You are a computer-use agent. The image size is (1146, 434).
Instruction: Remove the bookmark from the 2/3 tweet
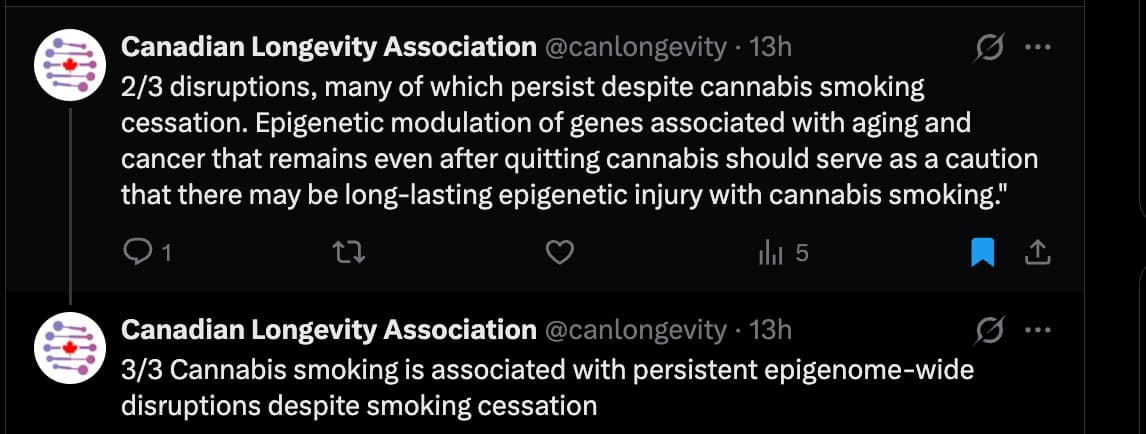coord(983,254)
